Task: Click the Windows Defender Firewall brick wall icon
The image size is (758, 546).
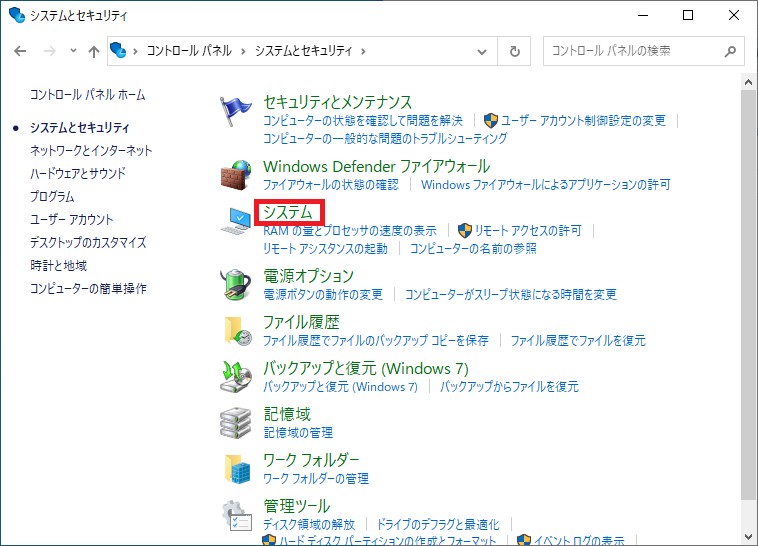Action: tap(236, 175)
